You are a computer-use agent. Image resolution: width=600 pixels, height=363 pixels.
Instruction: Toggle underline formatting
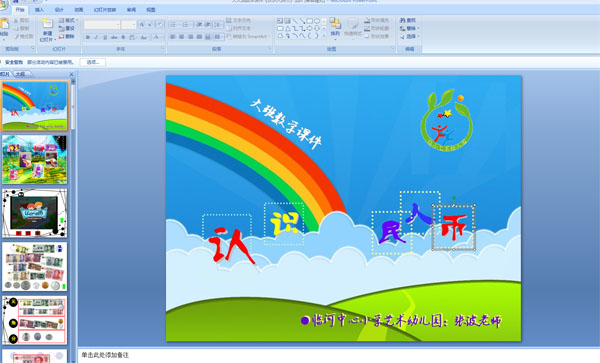tap(105, 37)
